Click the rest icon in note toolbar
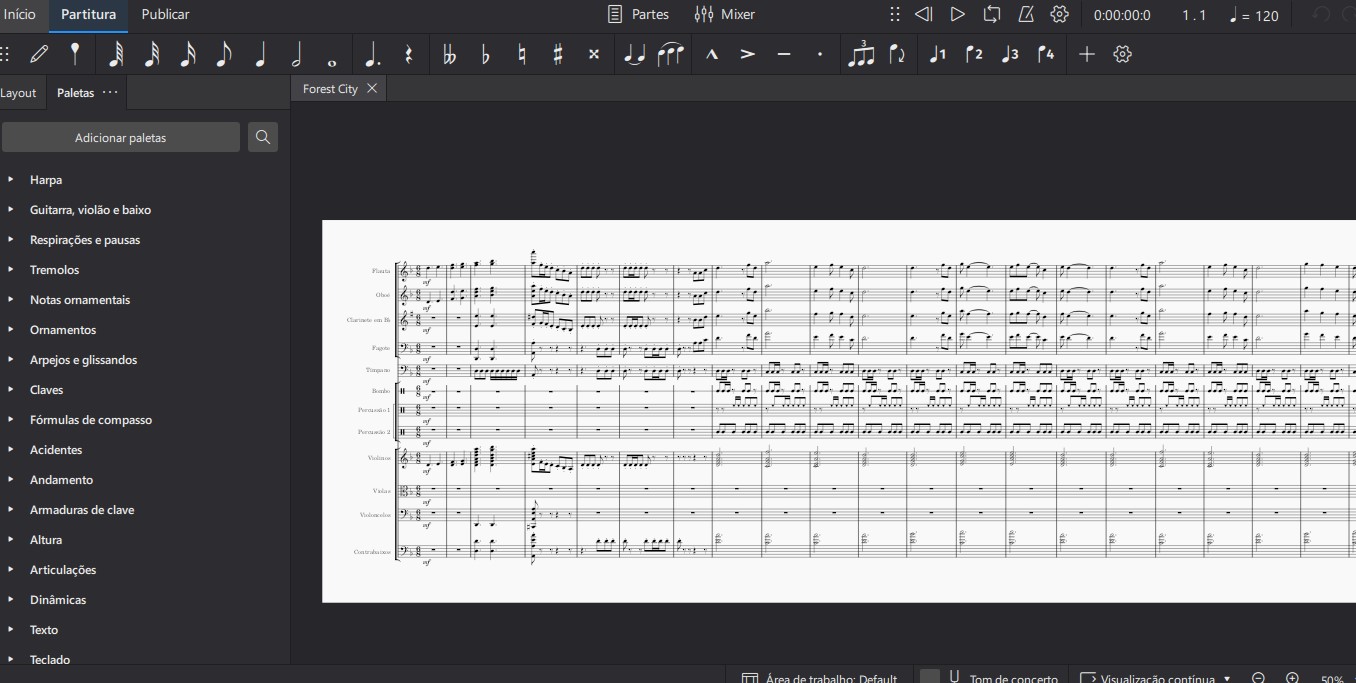The width and height of the screenshot is (1356, 683). coord(408,55)
